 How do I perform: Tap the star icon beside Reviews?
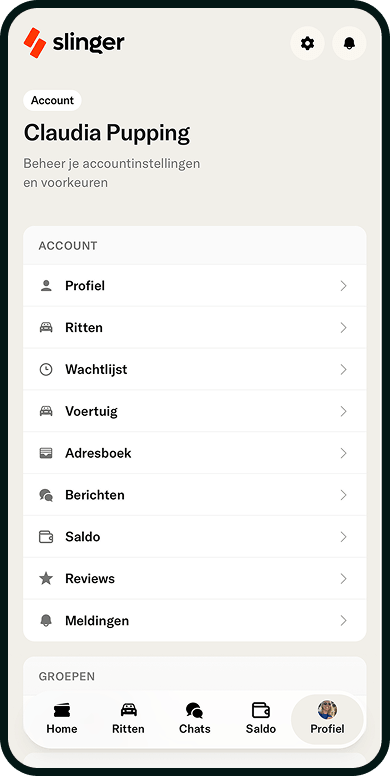point(46,579)
